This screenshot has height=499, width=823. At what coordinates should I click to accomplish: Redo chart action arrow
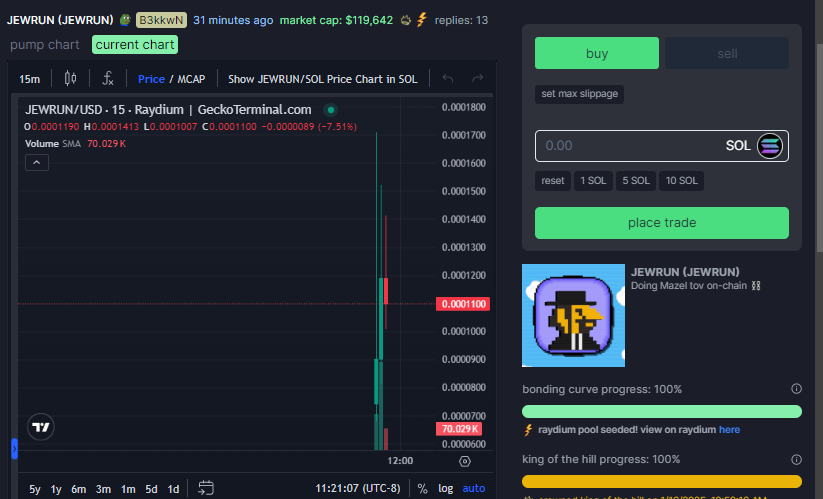(x=477, y=79)
